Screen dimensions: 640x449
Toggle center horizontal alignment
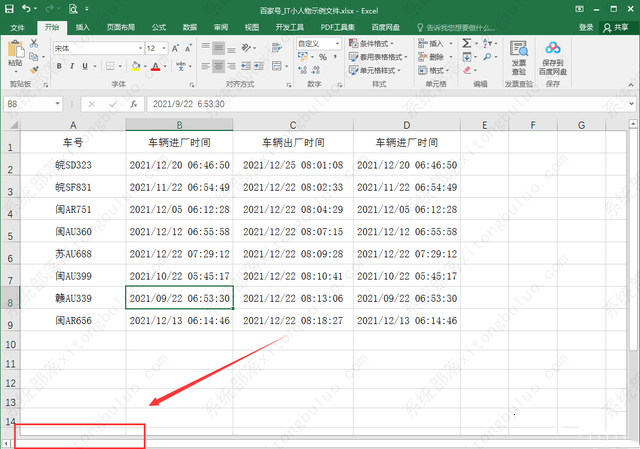pyautogui.click(x=218, y=66)
